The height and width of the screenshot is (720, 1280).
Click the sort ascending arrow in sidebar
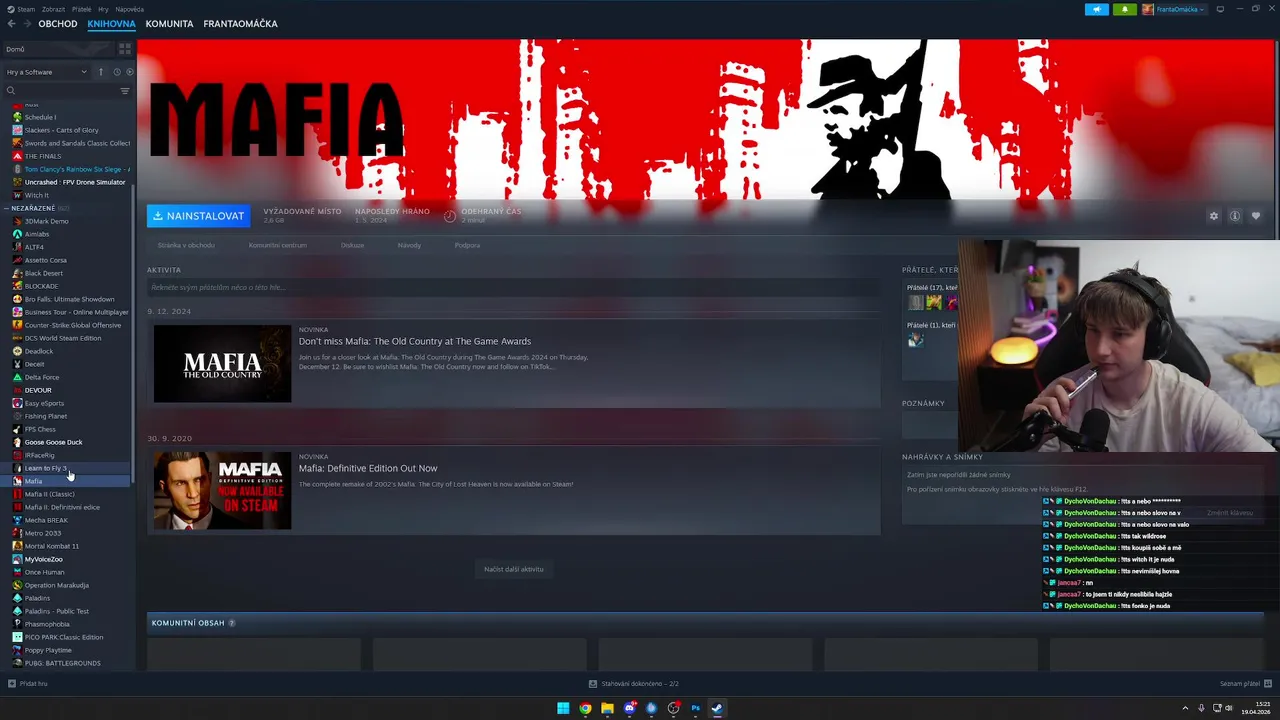click(100, 72)
